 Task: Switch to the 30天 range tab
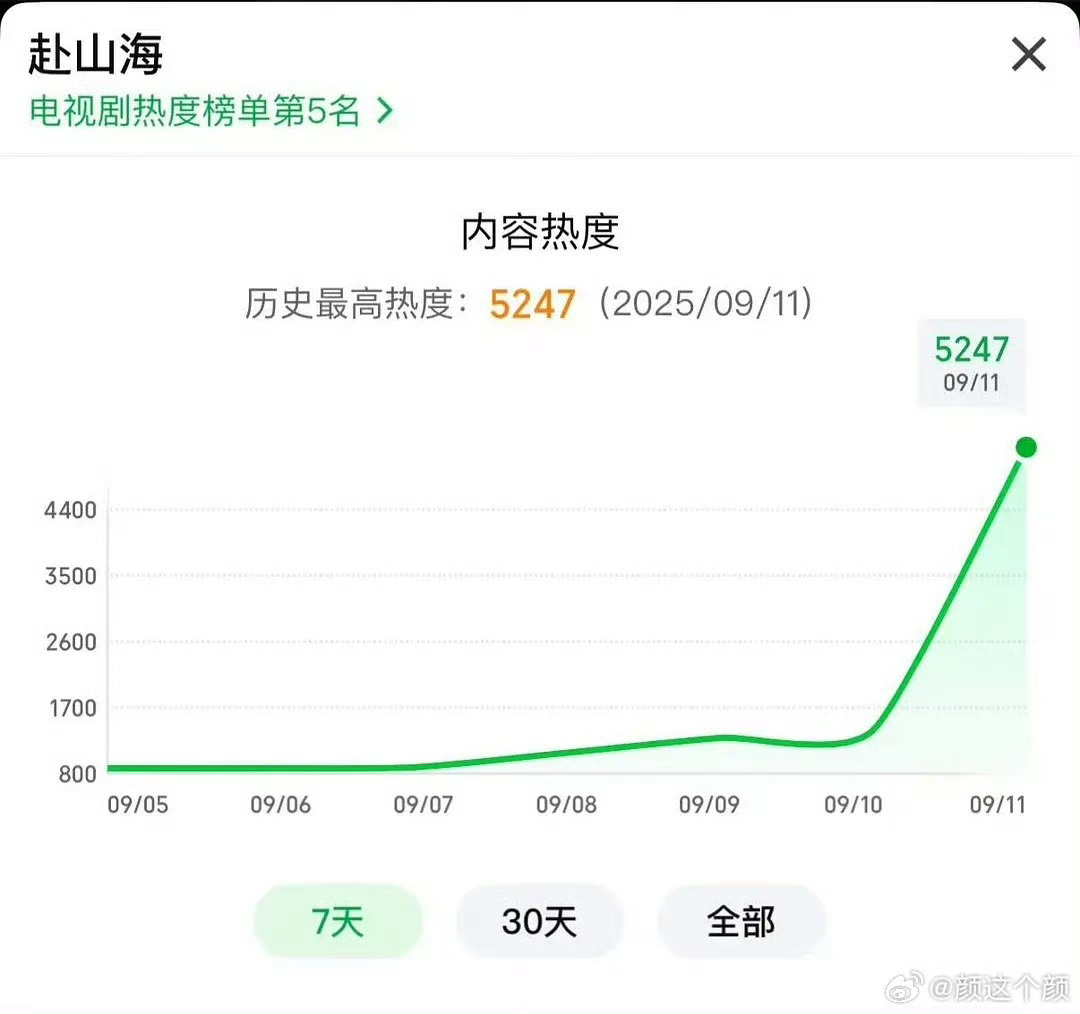(x=539, y=921)
